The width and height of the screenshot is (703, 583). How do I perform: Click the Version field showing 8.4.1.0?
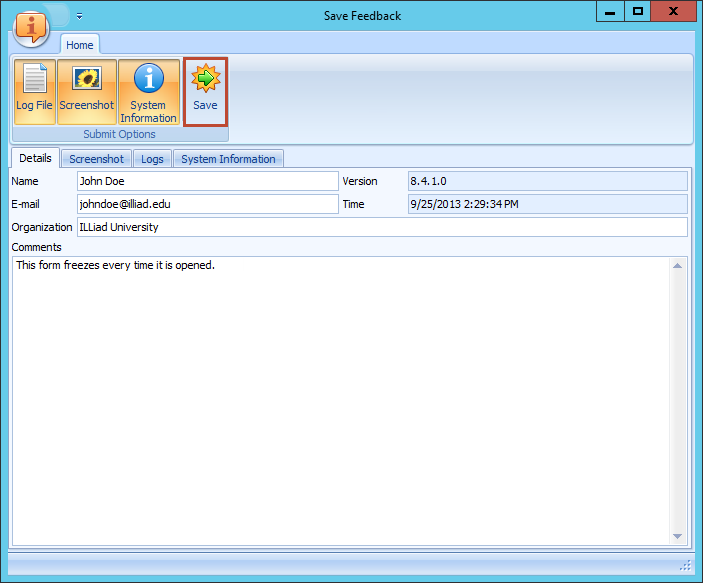coord(547,181)
